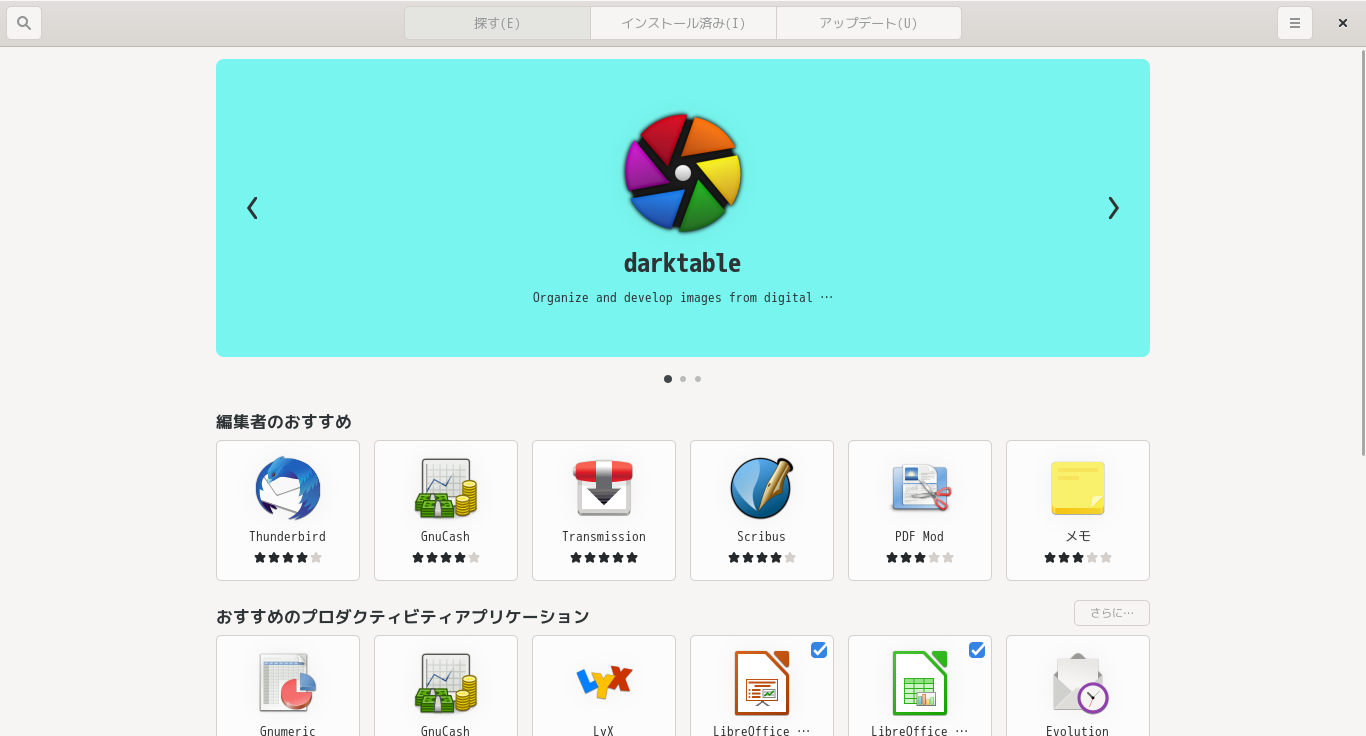Select the first banner page dot
This screenshot has height=736, width=1366.
pos(668,379)
